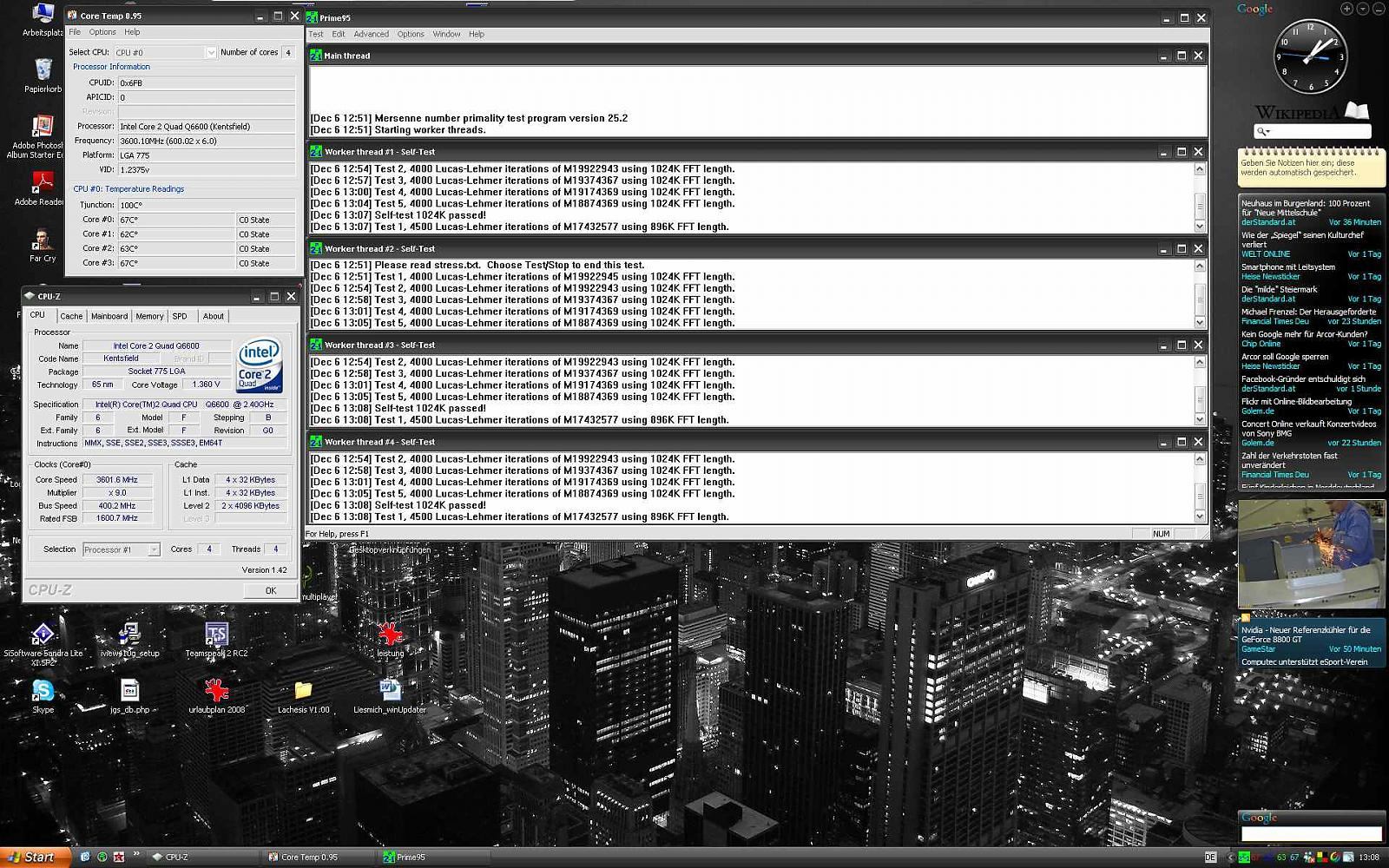1389x868 pixels.
Task: Open the Help menu in Prime95
Action: [x=477, y=34]
